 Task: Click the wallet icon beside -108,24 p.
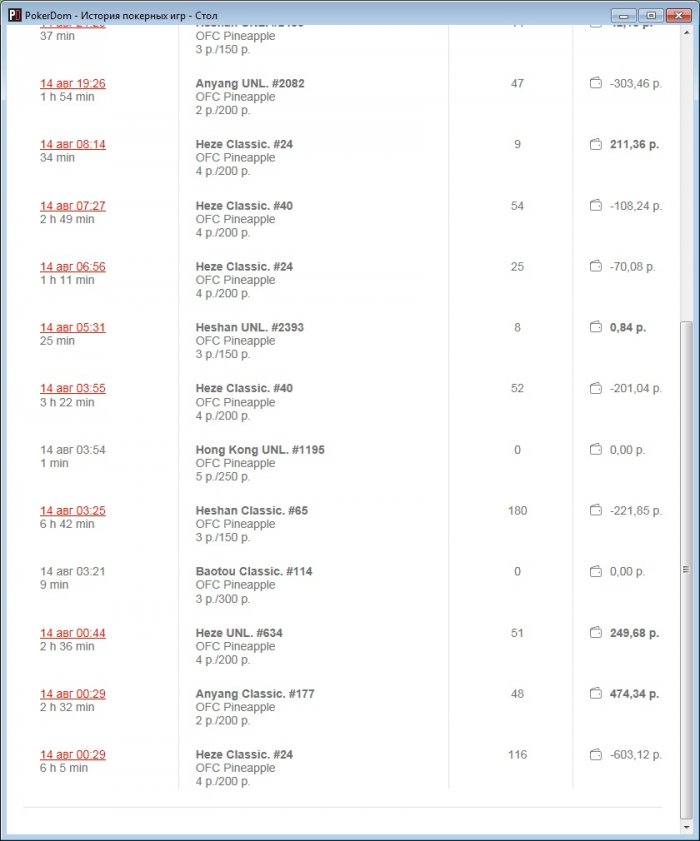596,206
